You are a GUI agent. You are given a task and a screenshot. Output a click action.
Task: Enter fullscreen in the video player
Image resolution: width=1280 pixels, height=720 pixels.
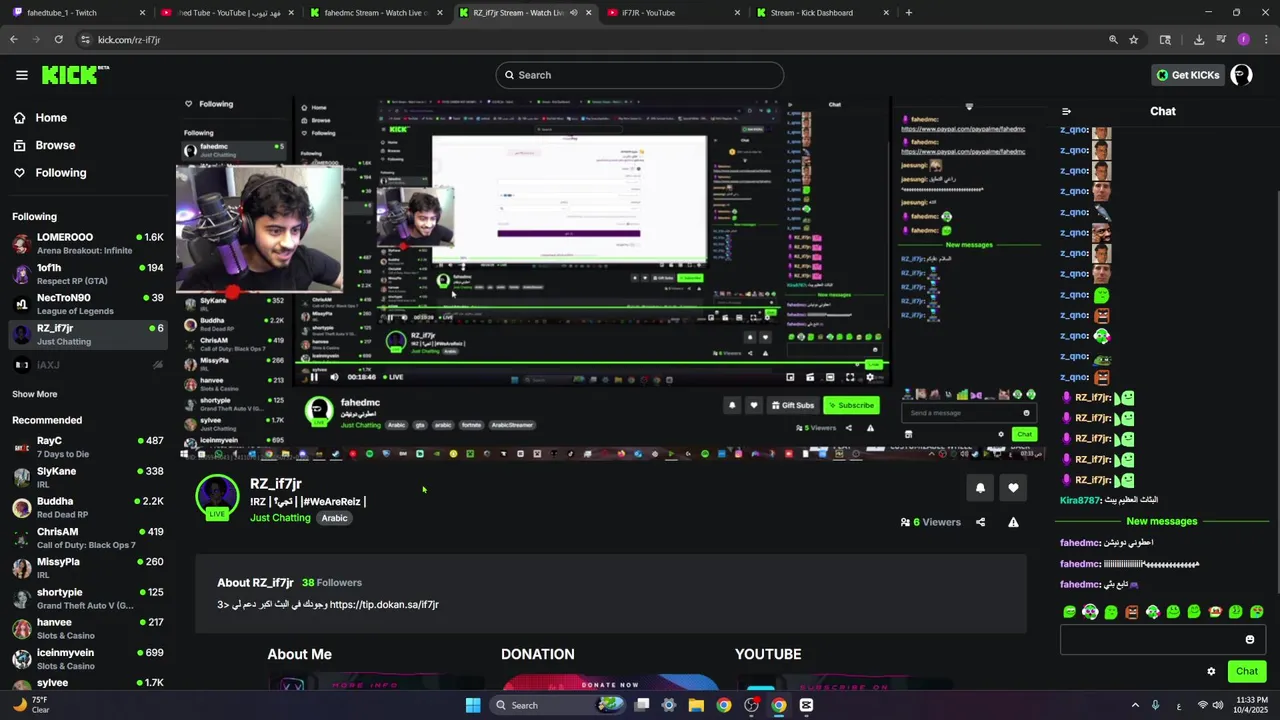click(850, 377)
